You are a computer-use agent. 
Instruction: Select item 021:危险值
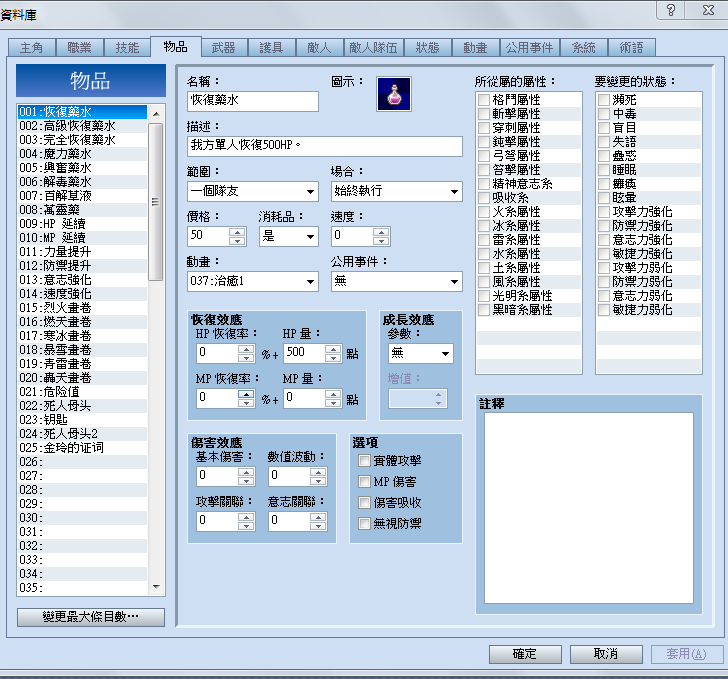[x=83, y=392]
